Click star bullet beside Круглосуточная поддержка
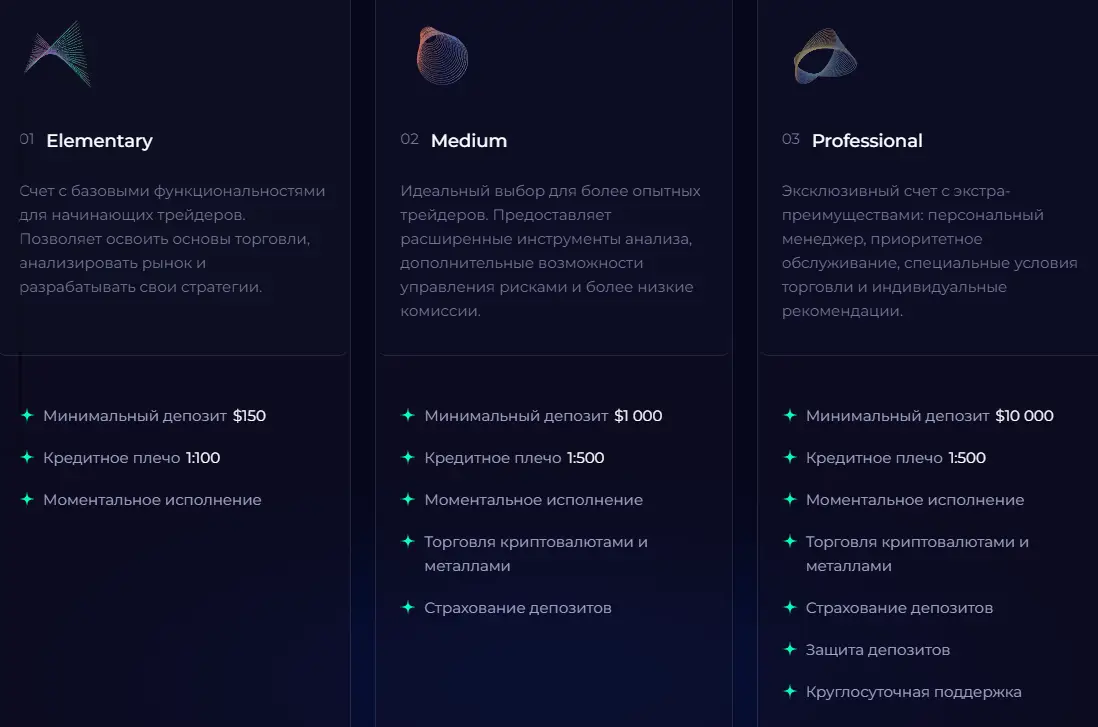Screen dimensions: 1098x727 click(x=790, y=691)
